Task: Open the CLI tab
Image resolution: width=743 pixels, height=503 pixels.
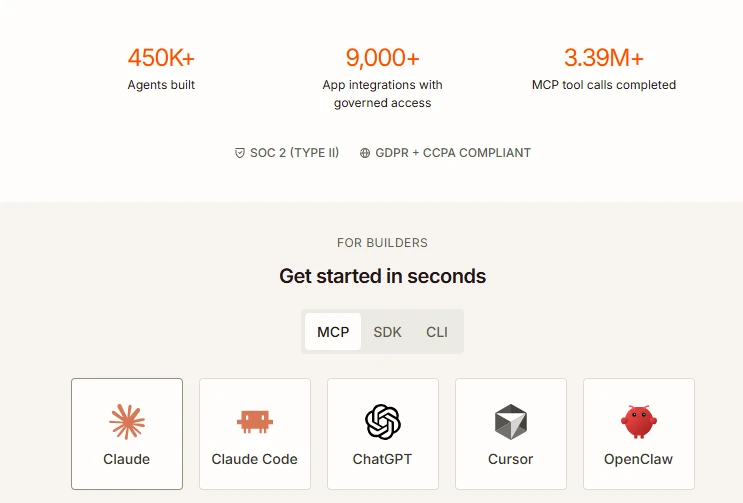Action: pyautogui.click(x=436, y=332)
